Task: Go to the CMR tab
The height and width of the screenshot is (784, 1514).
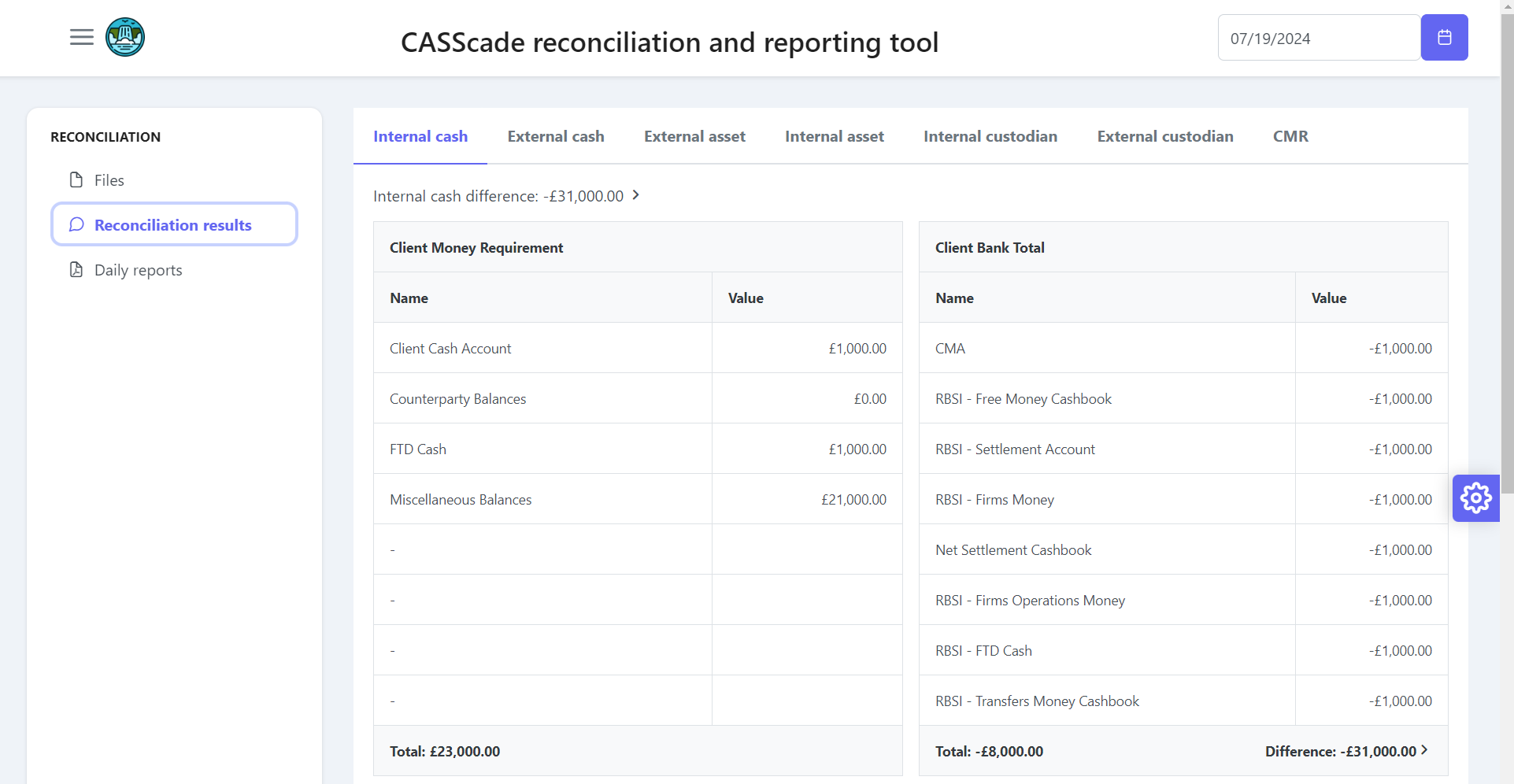Action: (1290, 136)
